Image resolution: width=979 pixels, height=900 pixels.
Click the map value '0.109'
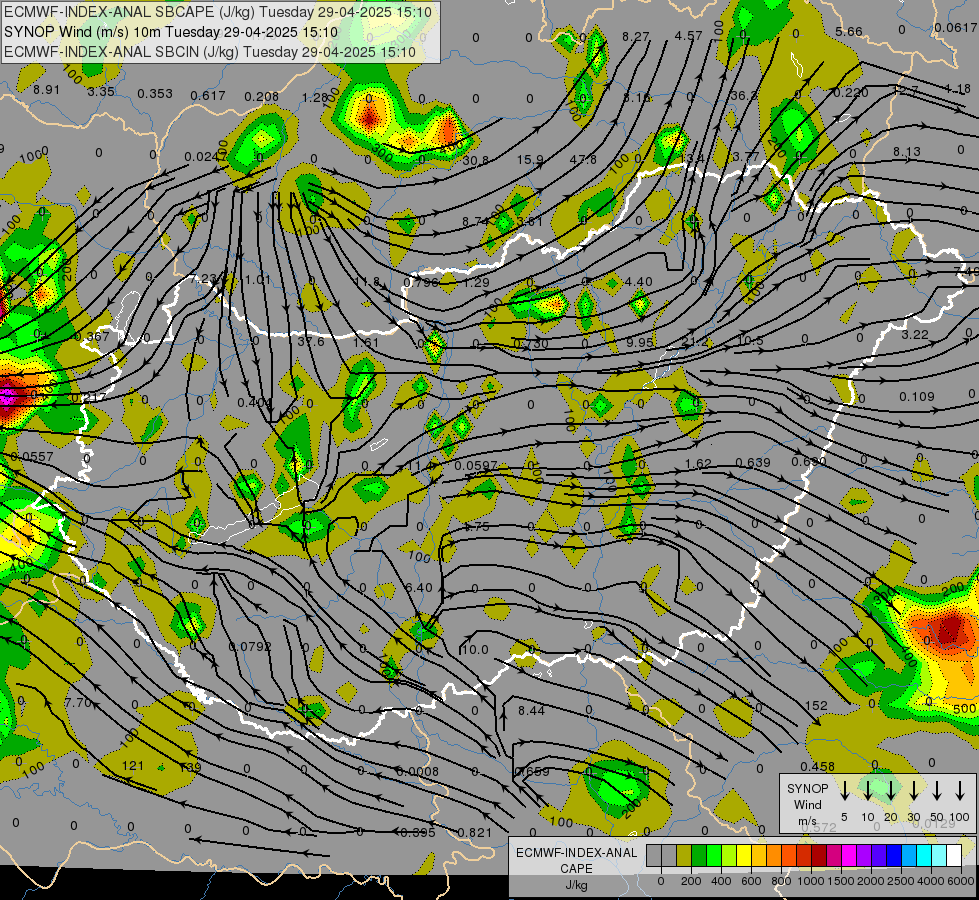pyautogui.click(x=917, y=397)
